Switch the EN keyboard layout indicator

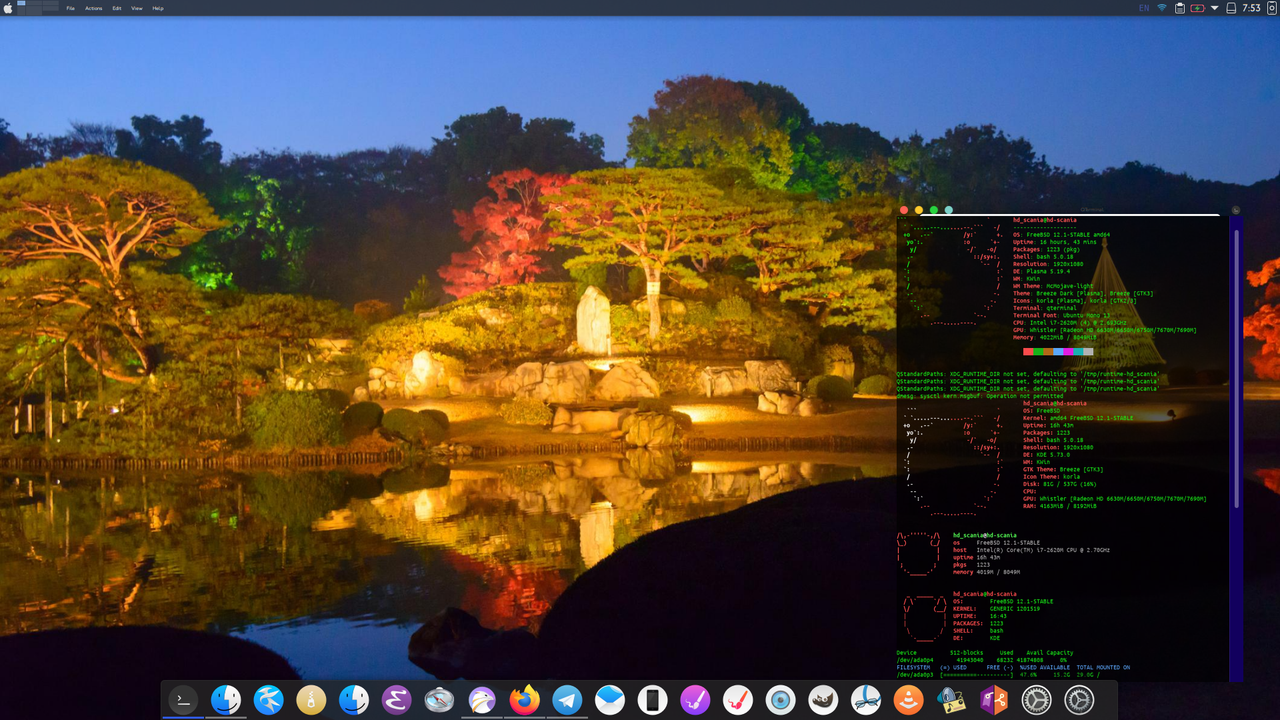[x=1144, y=8]
